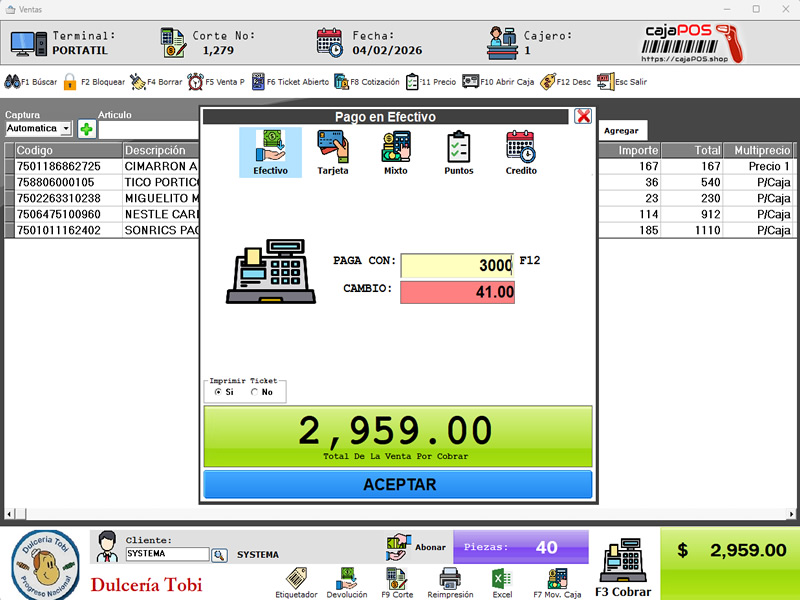Pick the Credito payment option

coord(521,153)
